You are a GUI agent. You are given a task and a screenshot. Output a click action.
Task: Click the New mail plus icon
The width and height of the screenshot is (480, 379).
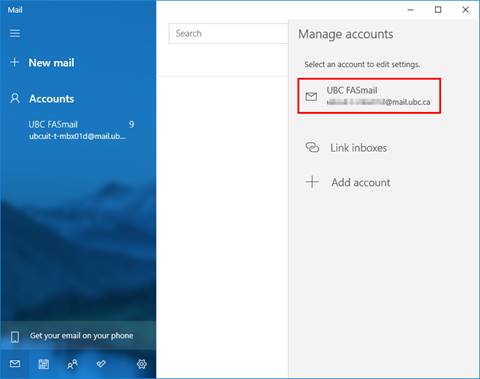pos(15,62)
